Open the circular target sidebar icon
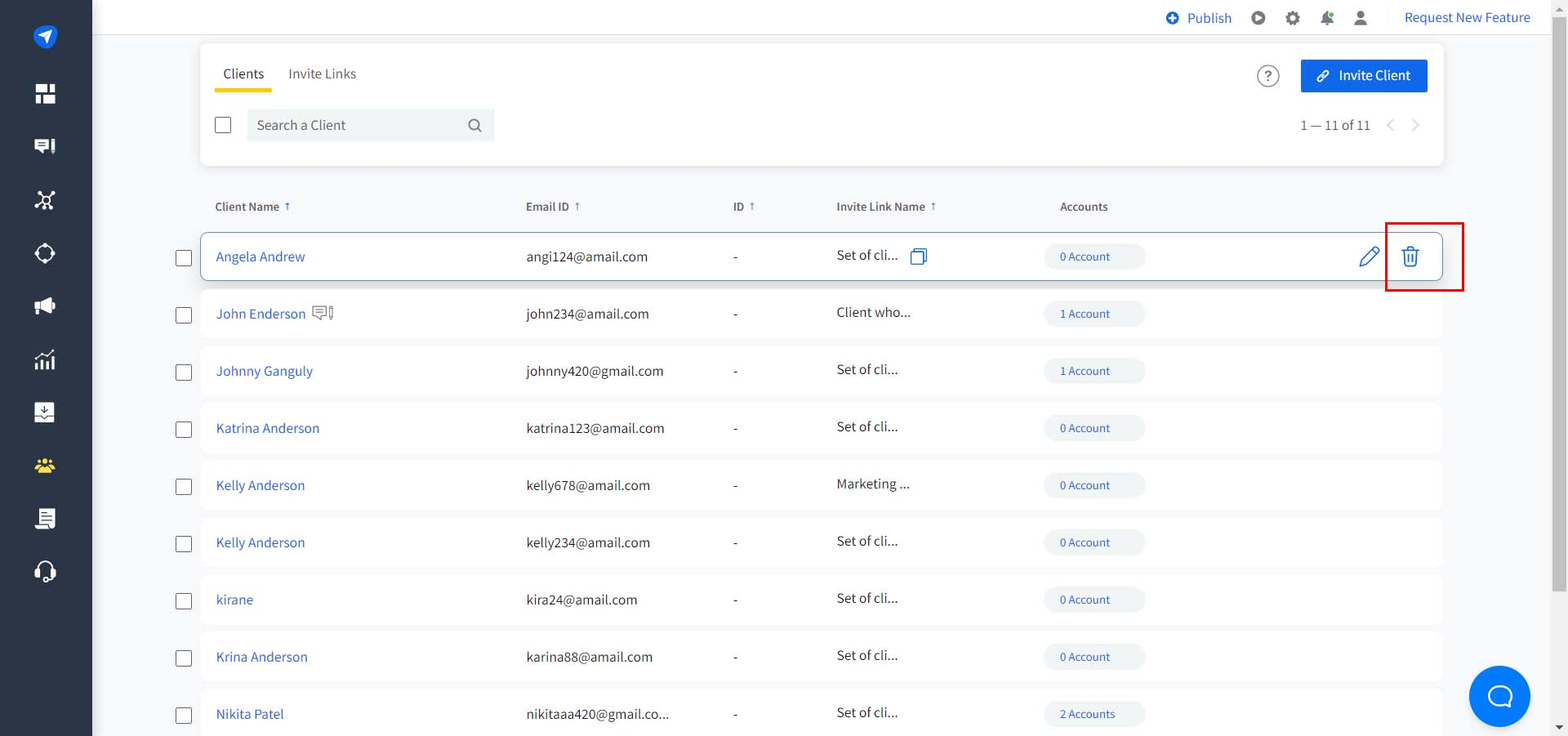This screenshot has width=1568, height=736. 45,253
